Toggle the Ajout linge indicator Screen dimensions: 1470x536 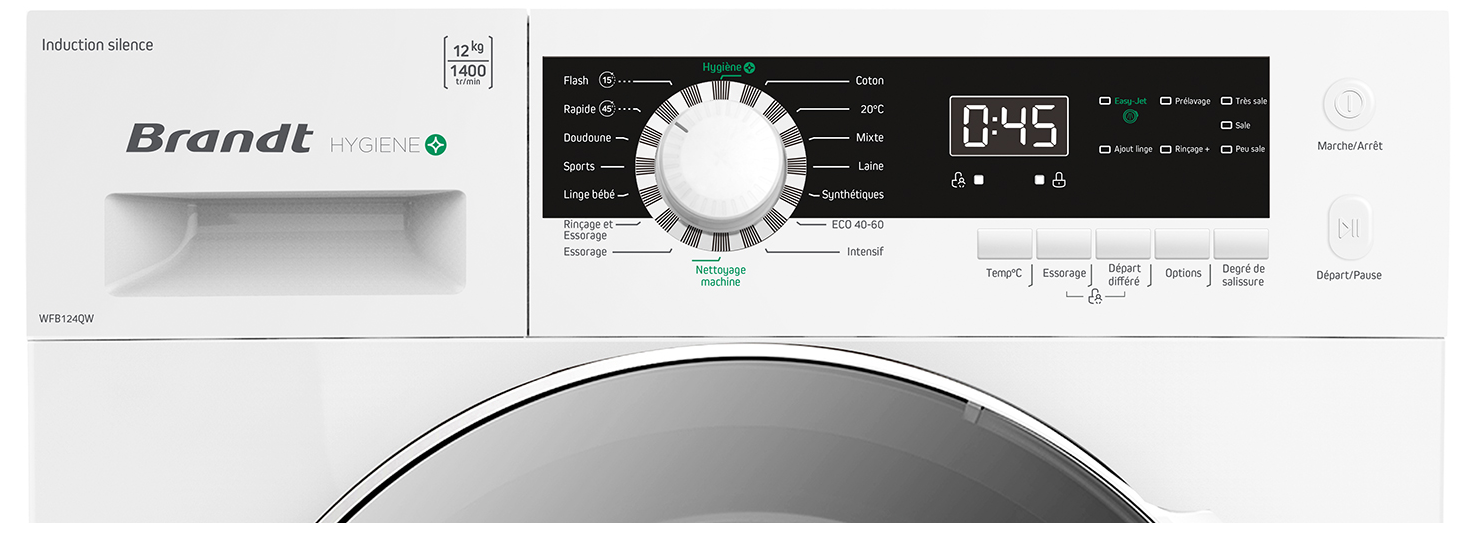click(1105, 149)
